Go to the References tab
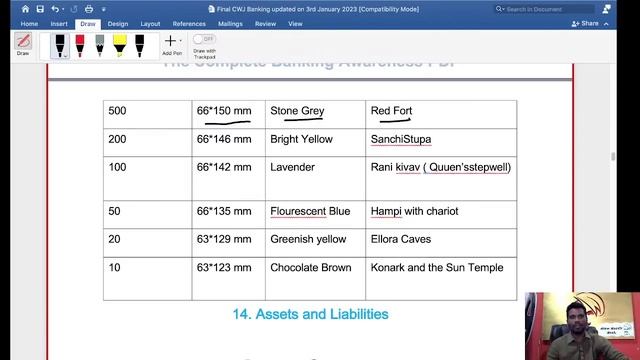 click(189, 24)
